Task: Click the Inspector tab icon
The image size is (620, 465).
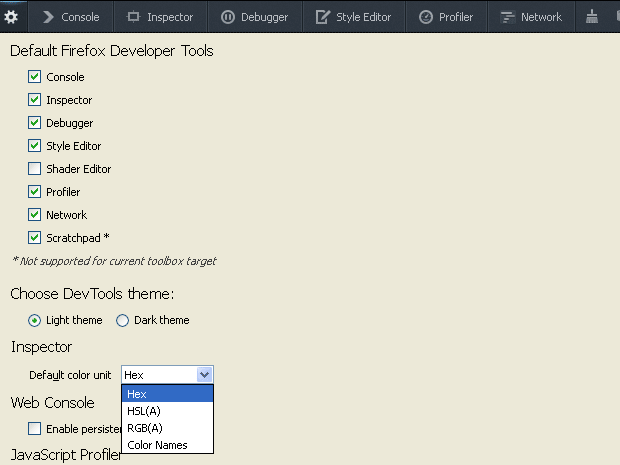Action: 133,17
